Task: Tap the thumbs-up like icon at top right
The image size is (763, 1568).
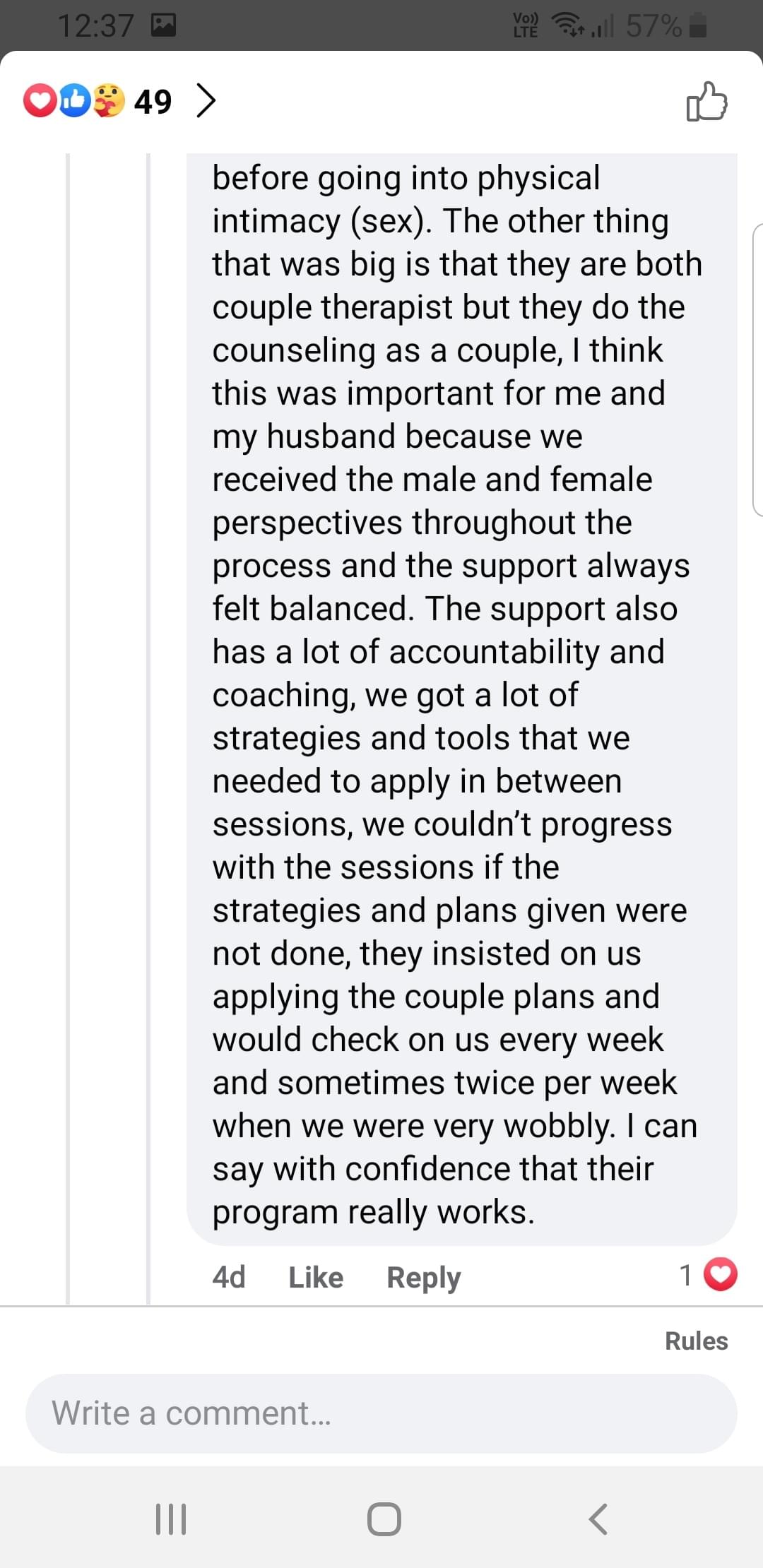Action: pyautogui.click(x=706, y=102)
